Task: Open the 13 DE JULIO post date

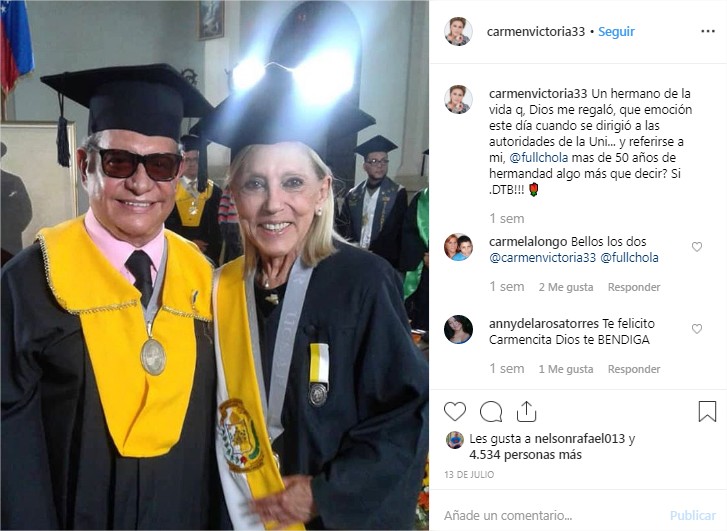Action: point(469,474)
